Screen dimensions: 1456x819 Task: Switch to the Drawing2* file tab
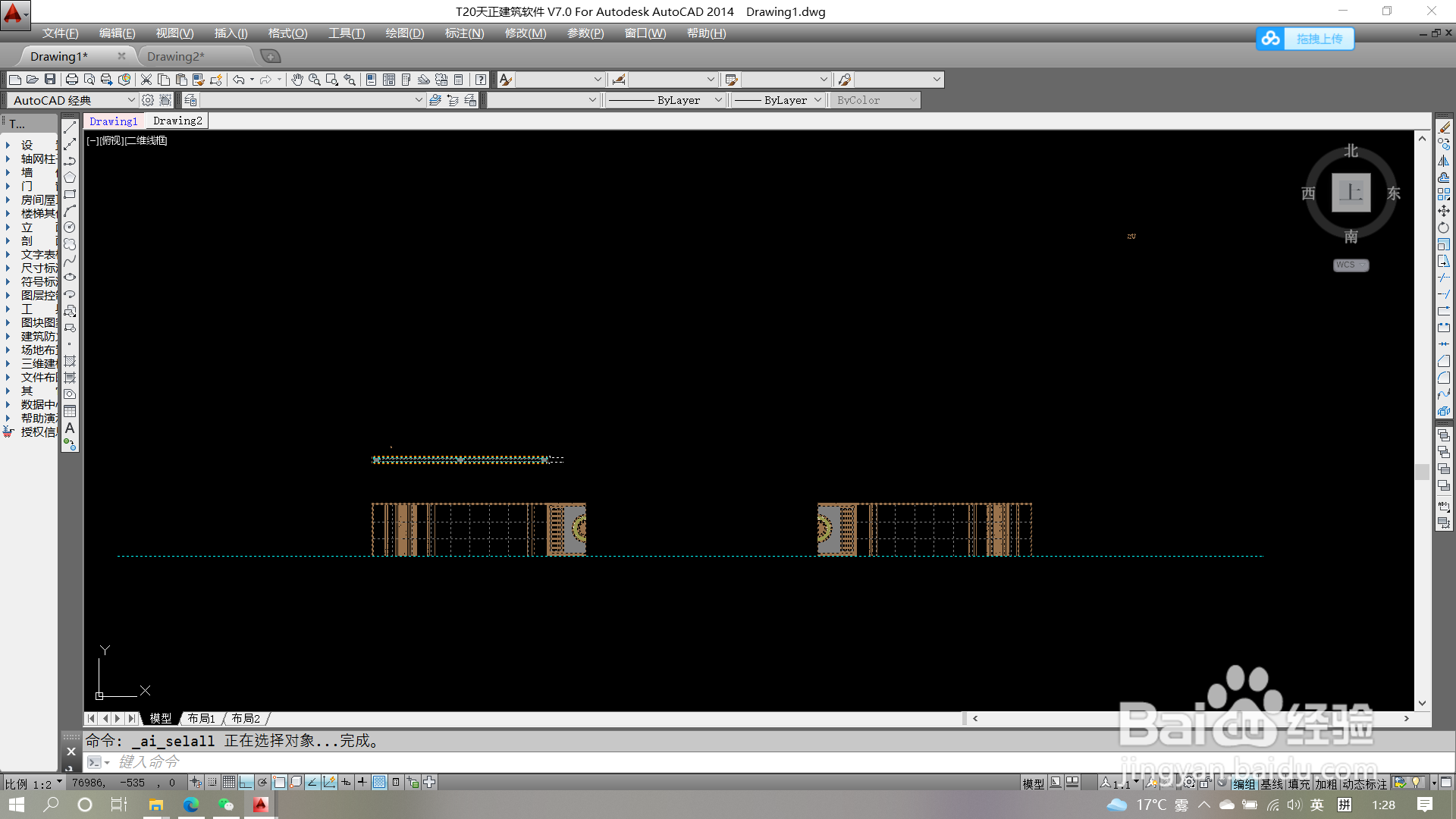tap(176, 56)
